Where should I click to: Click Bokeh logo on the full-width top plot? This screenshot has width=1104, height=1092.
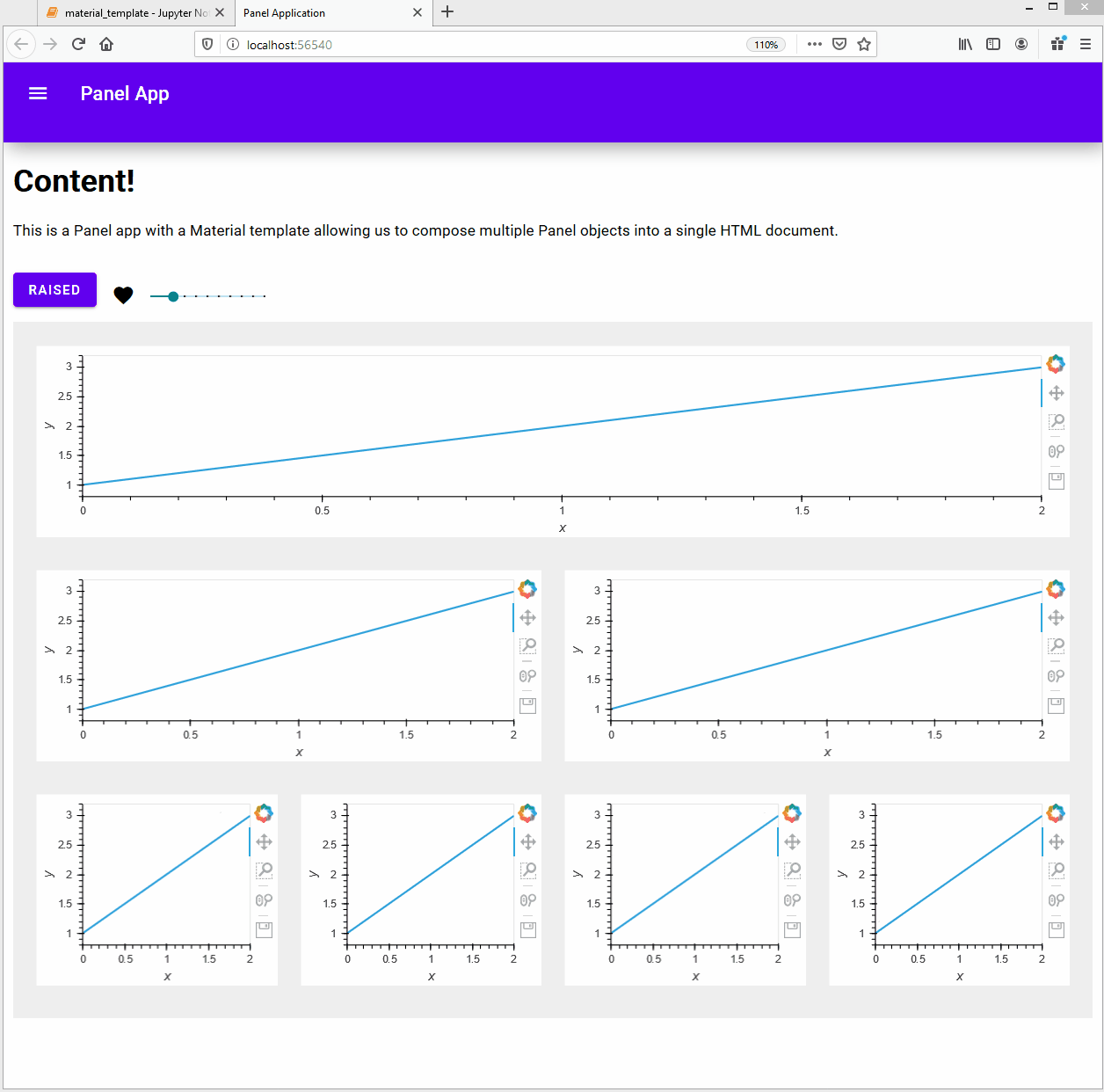tap(1056, 364)
